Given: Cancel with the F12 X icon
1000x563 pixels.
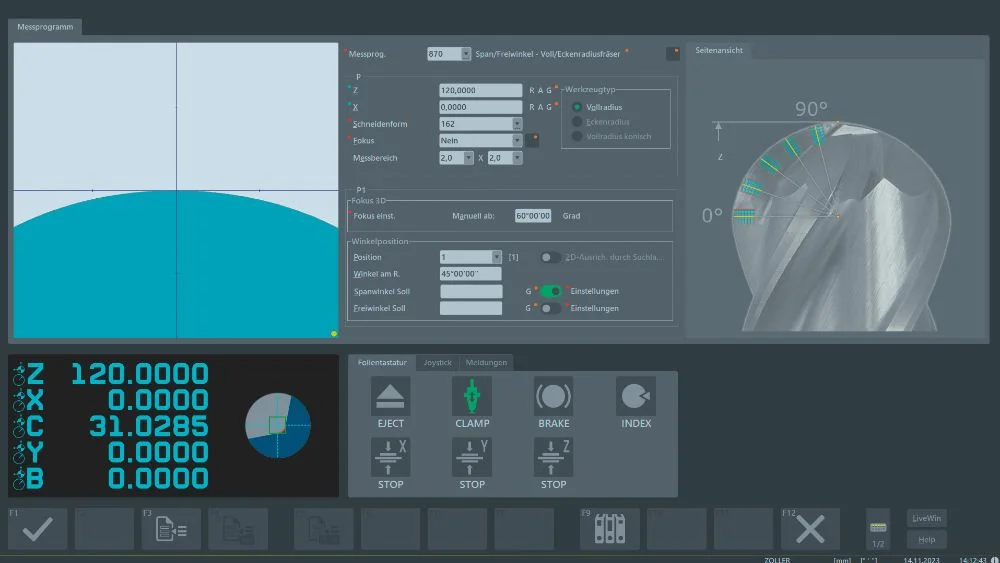Looking at the screenshot, I should tap(810, 529).
